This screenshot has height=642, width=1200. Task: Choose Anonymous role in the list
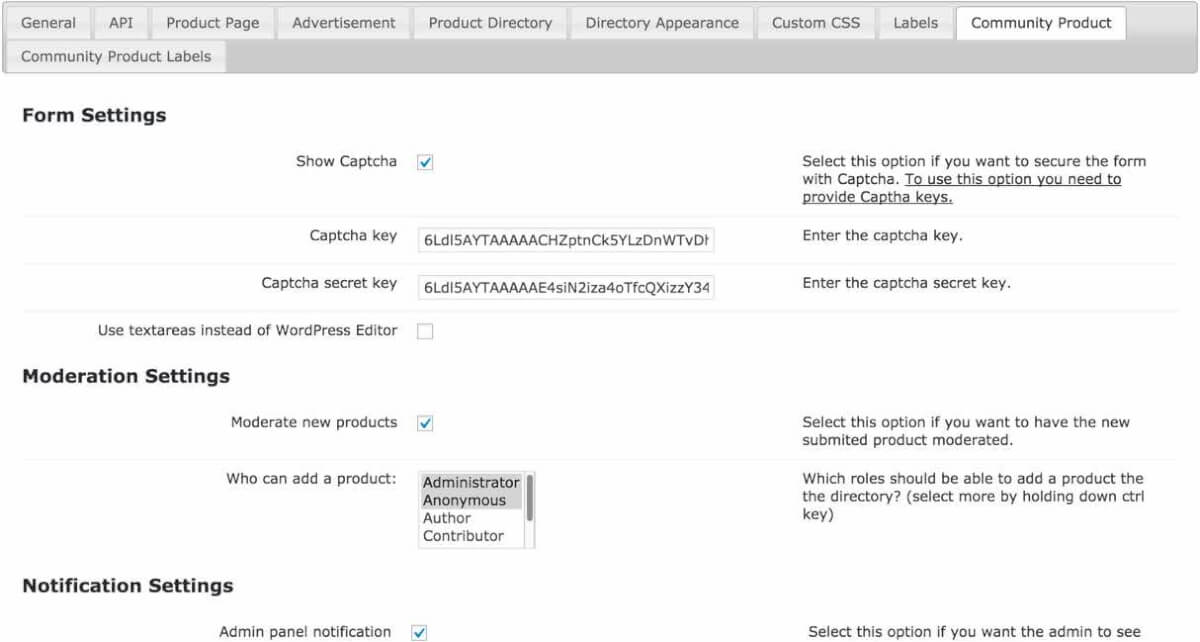464,500
